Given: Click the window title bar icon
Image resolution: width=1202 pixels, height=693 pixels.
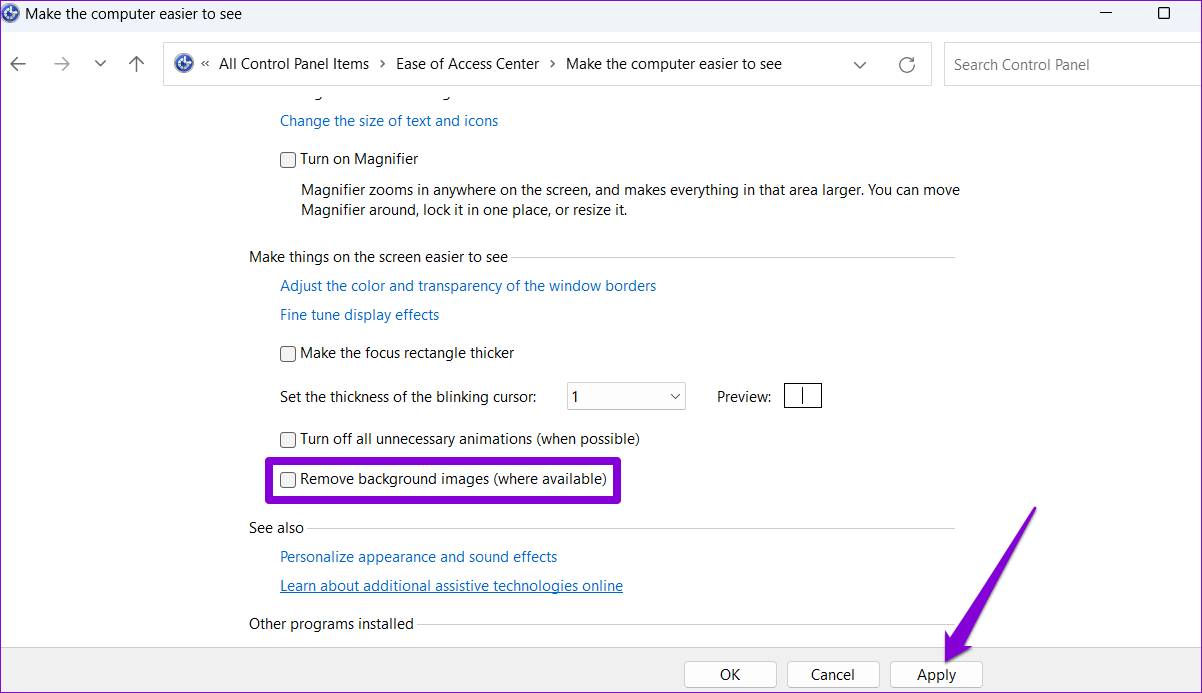Looking at the screenshot, I should click(11, 14).
